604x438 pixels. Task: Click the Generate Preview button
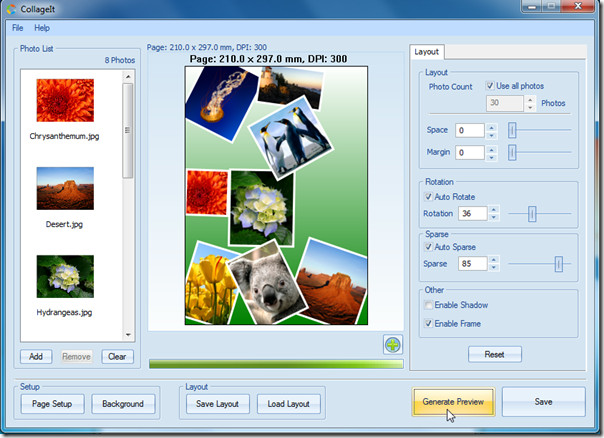click(x=453, y=402)
